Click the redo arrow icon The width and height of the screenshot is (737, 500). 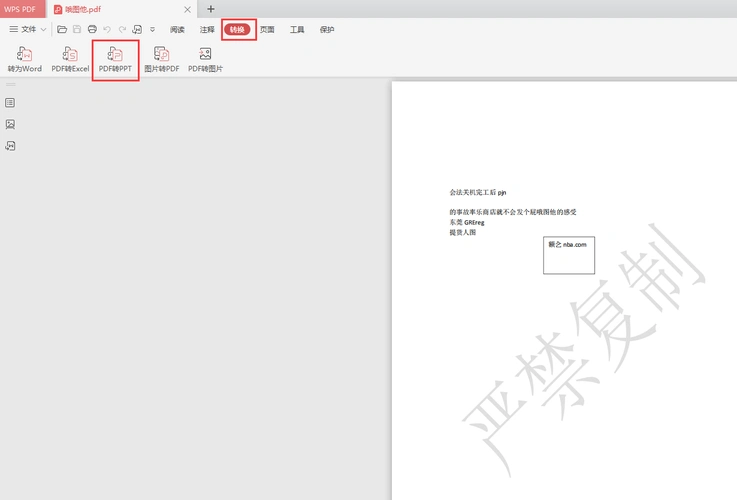122,30
